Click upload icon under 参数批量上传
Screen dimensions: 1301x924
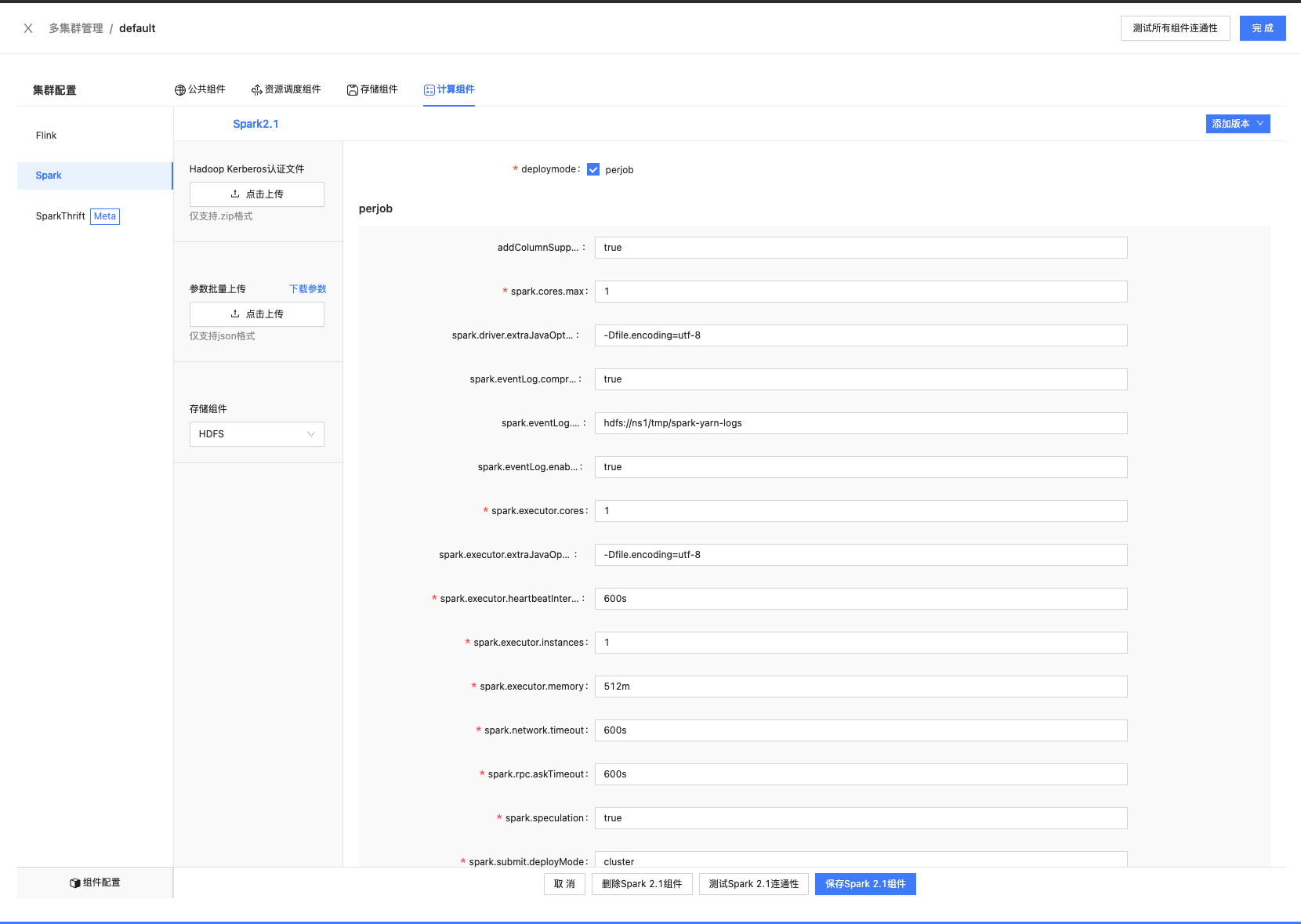(235, 314)
